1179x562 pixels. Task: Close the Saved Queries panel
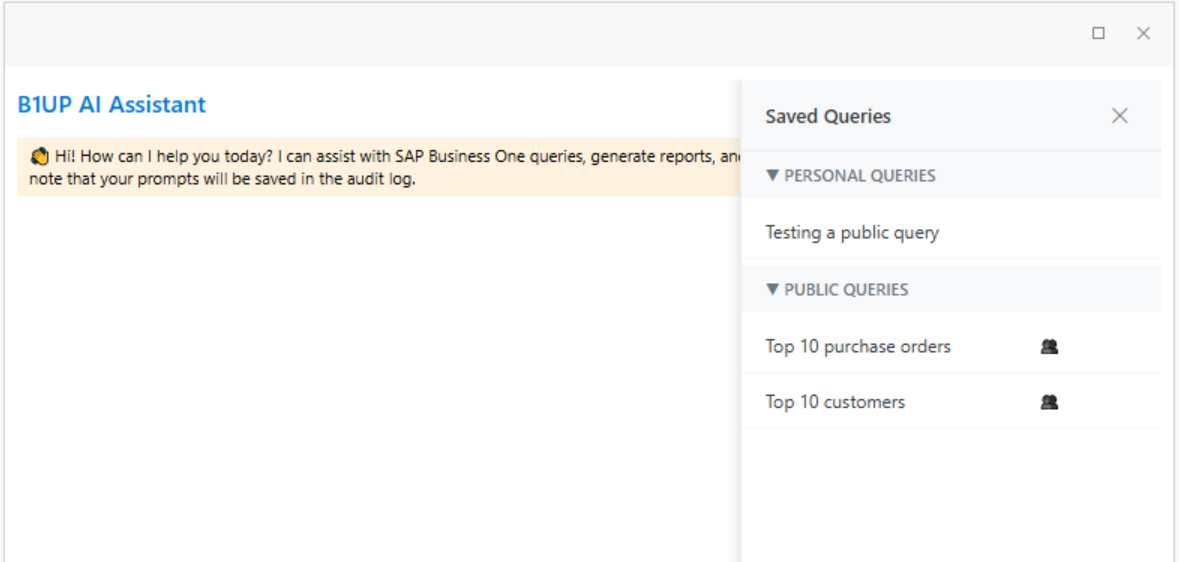[x=1119, y=116]
